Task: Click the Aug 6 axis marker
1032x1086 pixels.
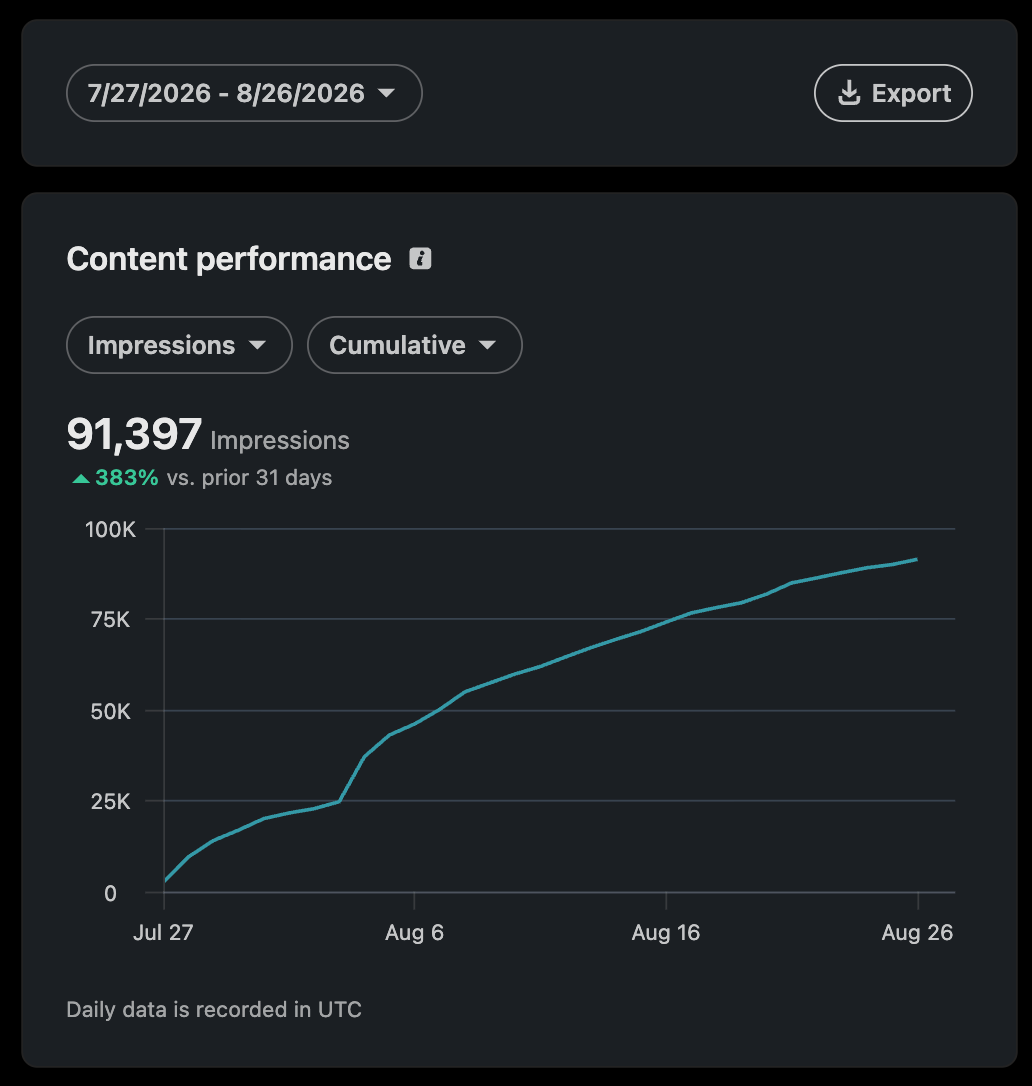Action: click(x=414, y=932)
